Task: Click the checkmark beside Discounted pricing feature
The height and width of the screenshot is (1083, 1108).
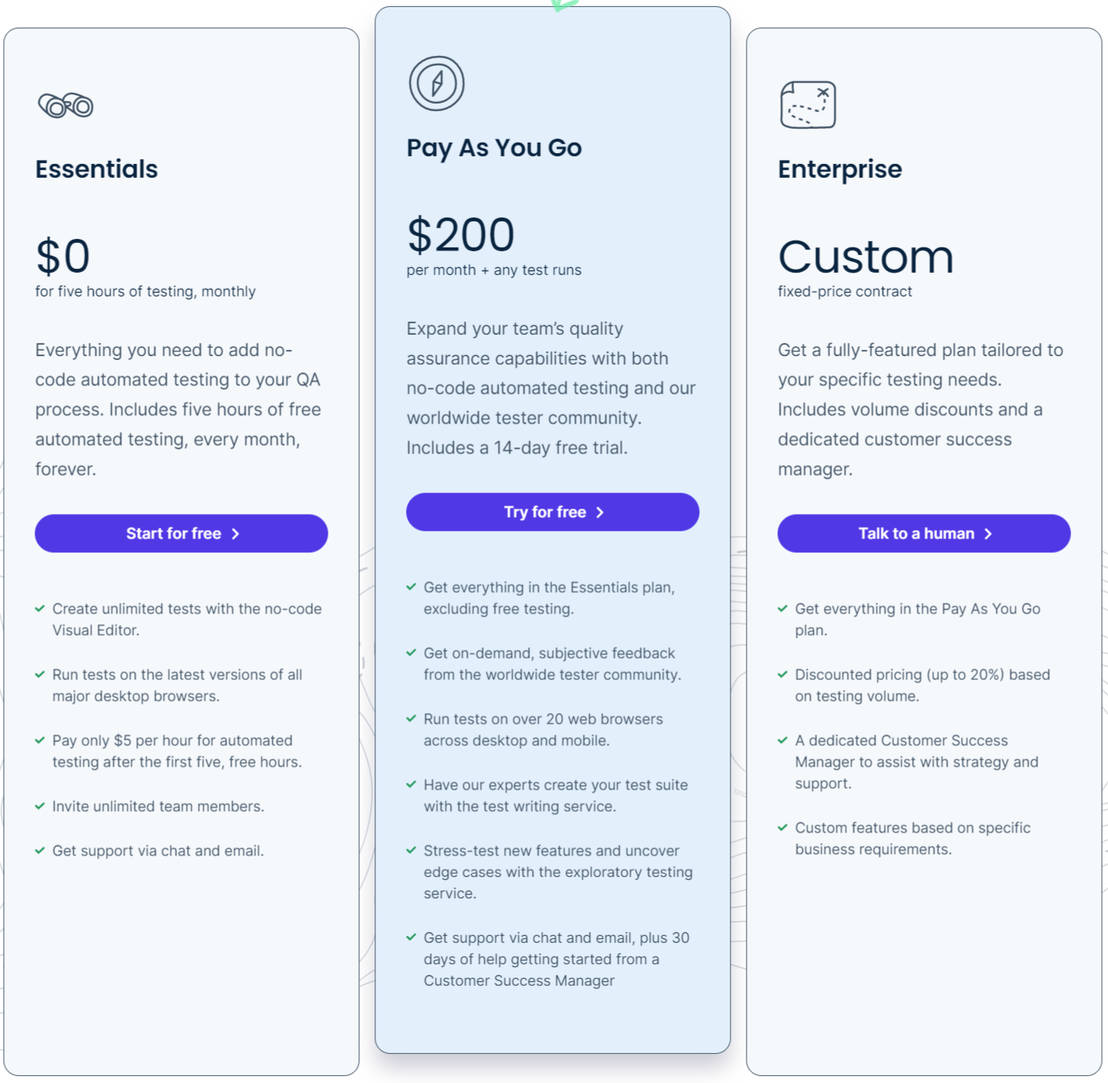Action: click(x=783, y=674)
